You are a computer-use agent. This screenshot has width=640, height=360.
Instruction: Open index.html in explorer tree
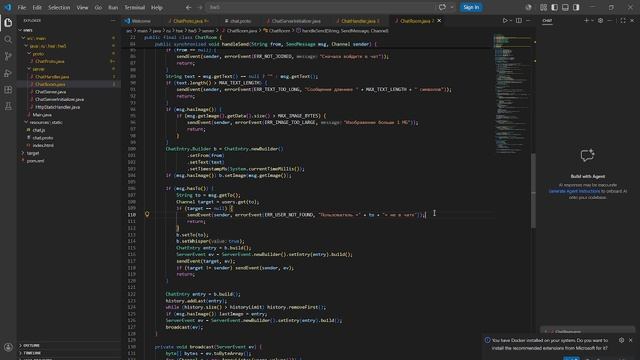point(43,145)
